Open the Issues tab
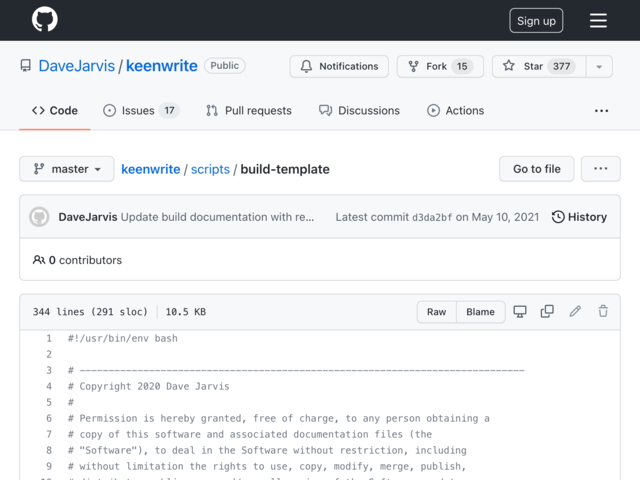The image size is (640, 480). pyautogui.click(x=141, y=111)
